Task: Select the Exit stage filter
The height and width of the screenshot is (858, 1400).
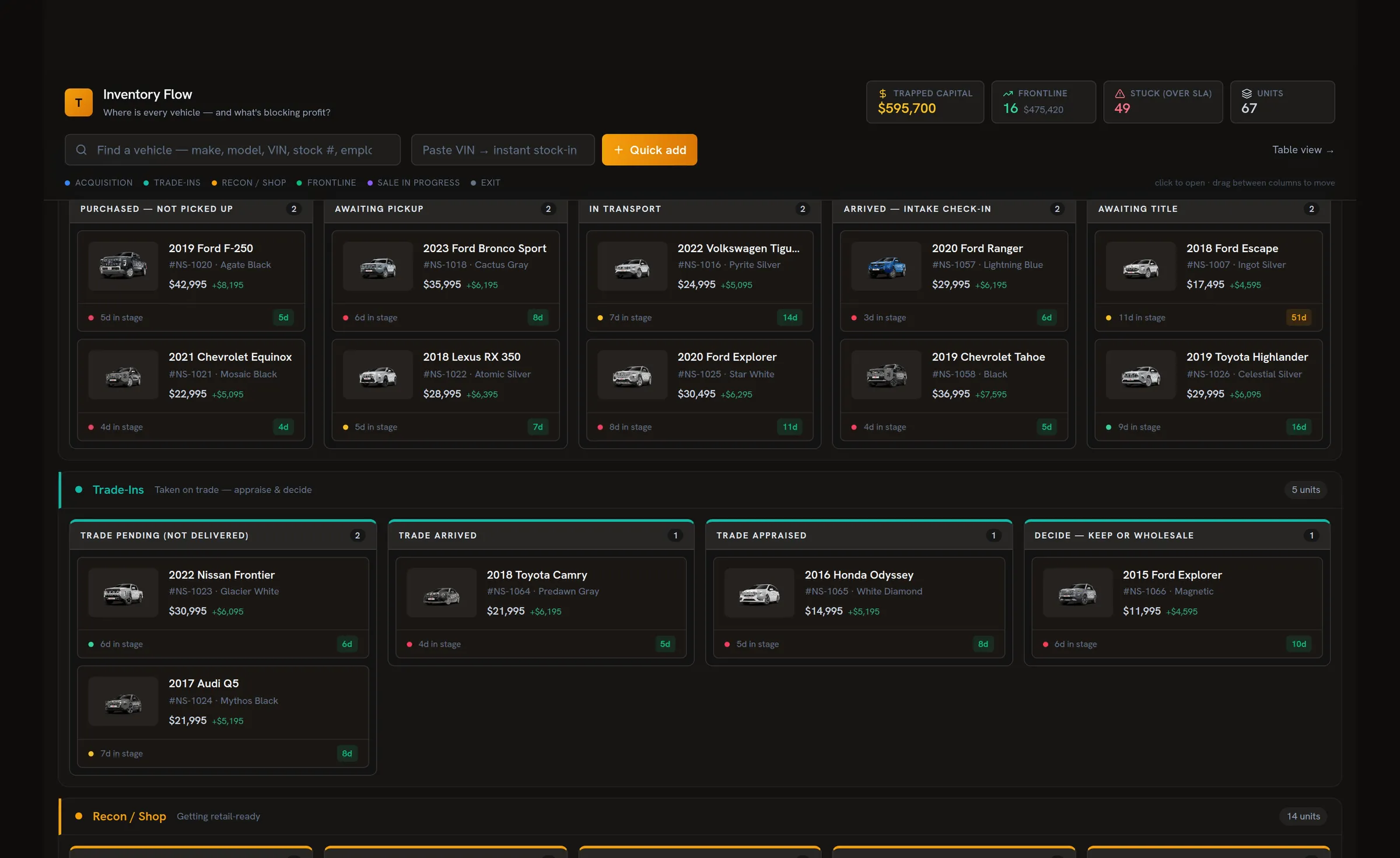Action: [x=485, y=183]
